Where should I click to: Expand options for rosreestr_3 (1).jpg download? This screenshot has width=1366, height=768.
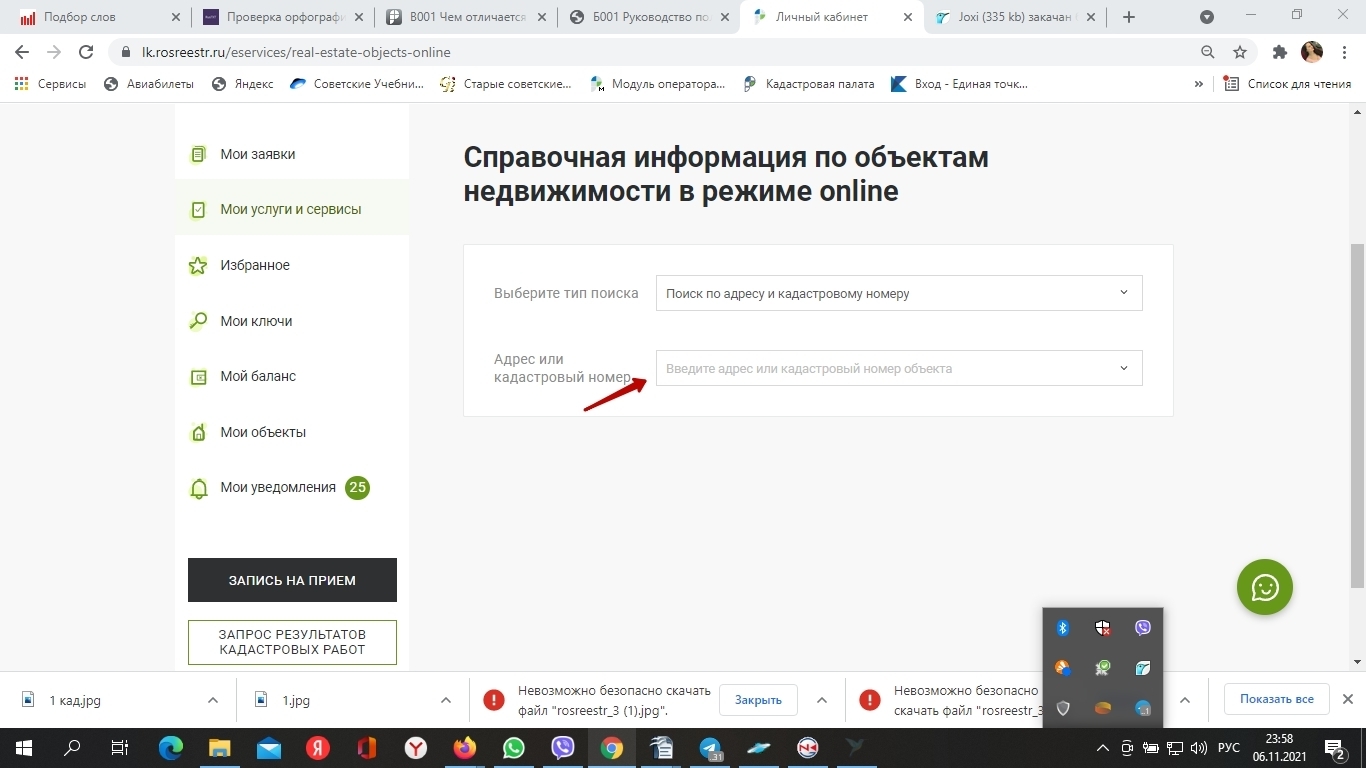pyautogui.click(x=822, y=700)
